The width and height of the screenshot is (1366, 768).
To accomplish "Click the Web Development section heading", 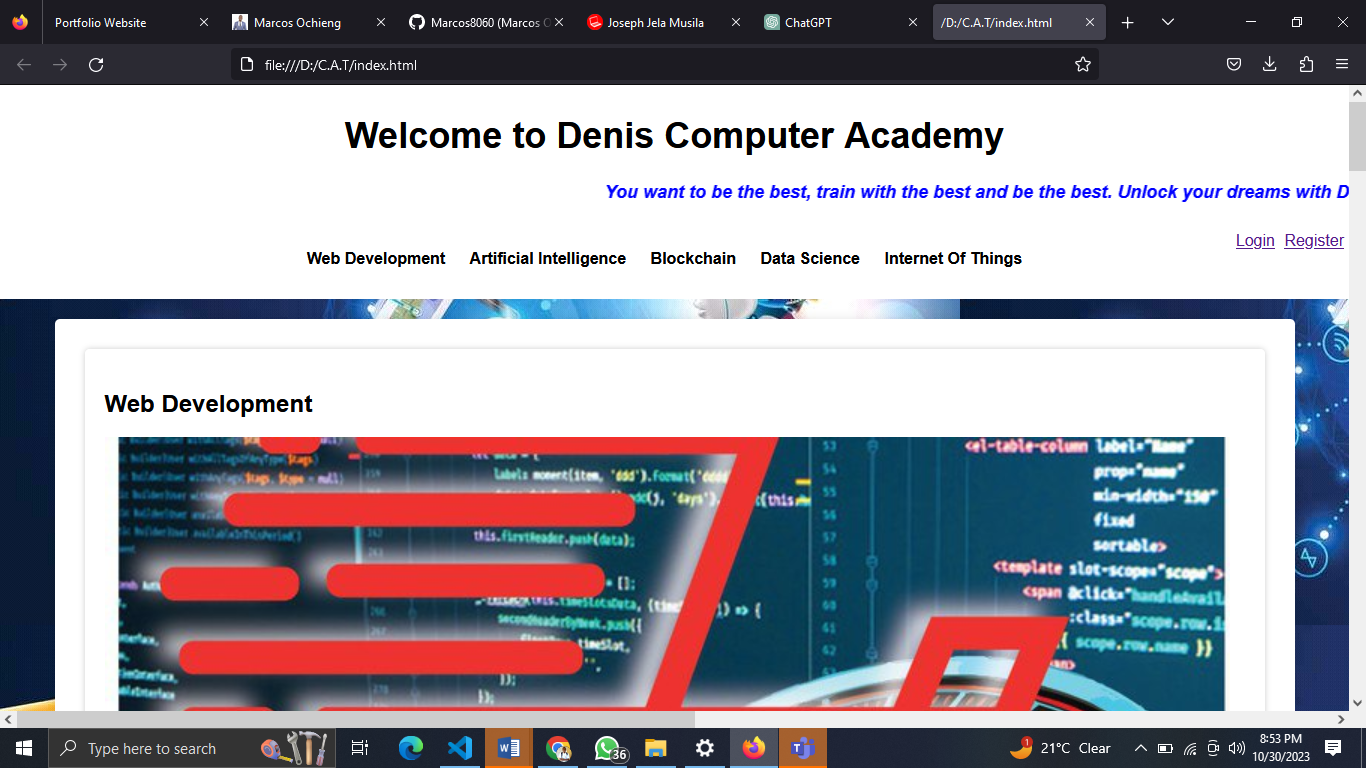I will point(208,404).
